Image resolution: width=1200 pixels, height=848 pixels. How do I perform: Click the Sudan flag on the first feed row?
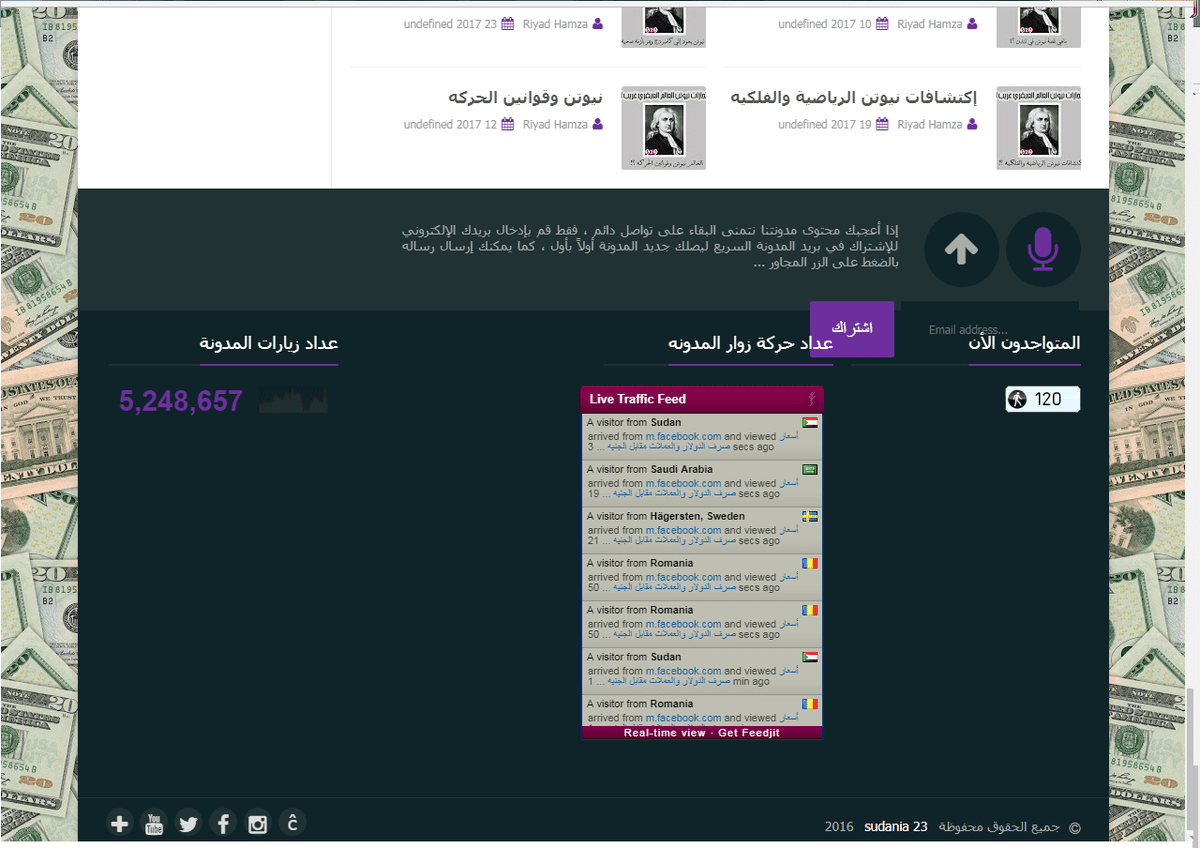(x=810, y=423)
